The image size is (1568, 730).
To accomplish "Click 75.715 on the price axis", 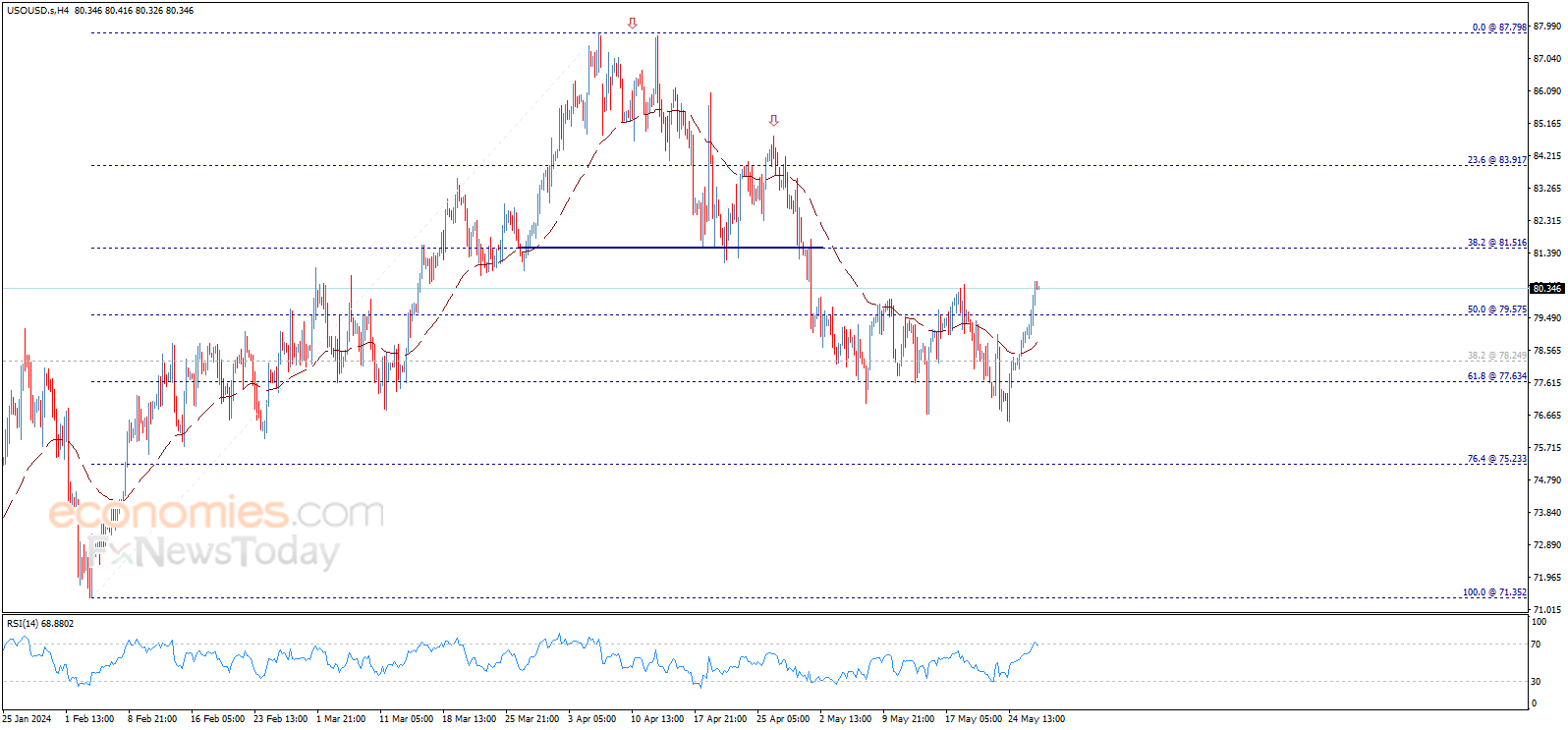I will click(1546, 448).
